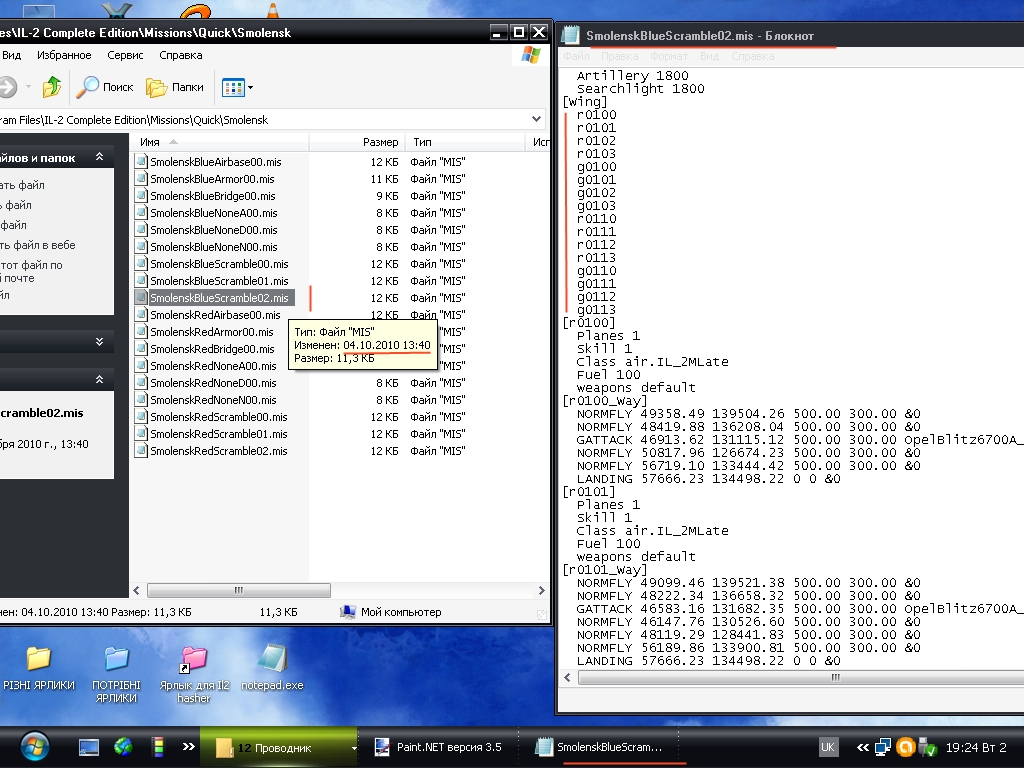The width and height of the screenshot is (1024, 768).
Task: Switch to Paint.NET taskbar button
Action: (x=437, y=747)
